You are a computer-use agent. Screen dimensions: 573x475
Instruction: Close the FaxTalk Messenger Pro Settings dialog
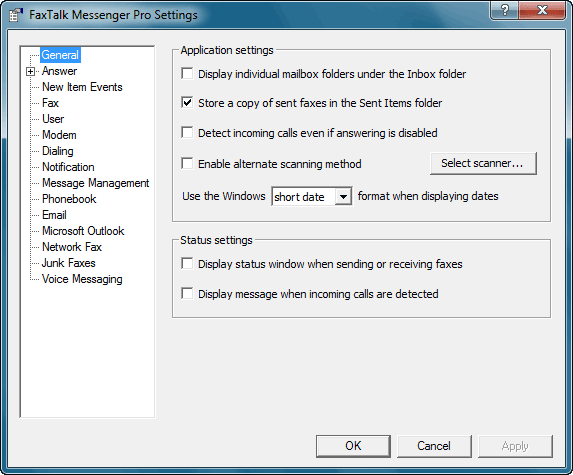coord(542,10)
